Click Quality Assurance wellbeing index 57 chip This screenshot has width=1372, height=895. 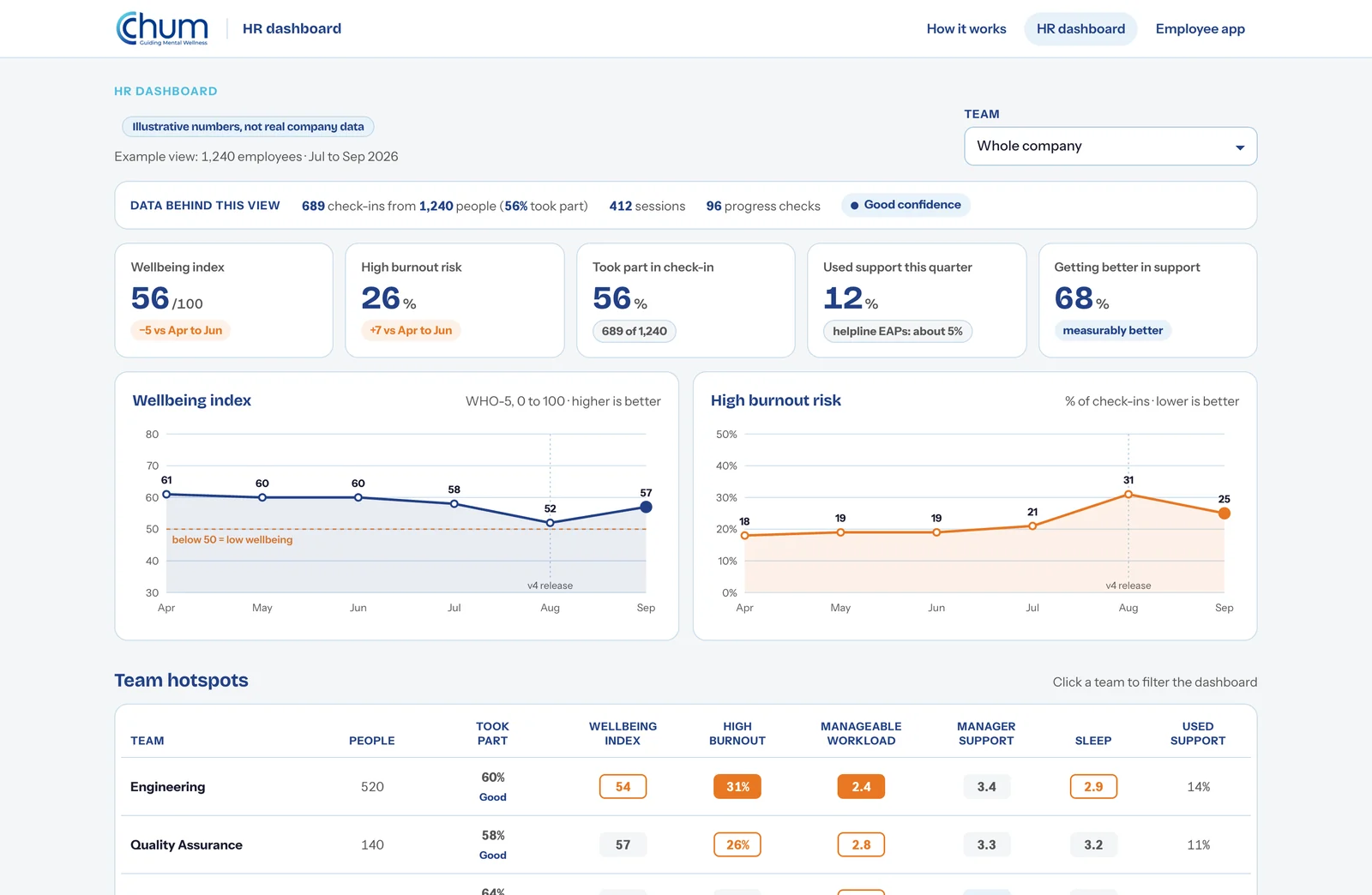pos(623,845)
